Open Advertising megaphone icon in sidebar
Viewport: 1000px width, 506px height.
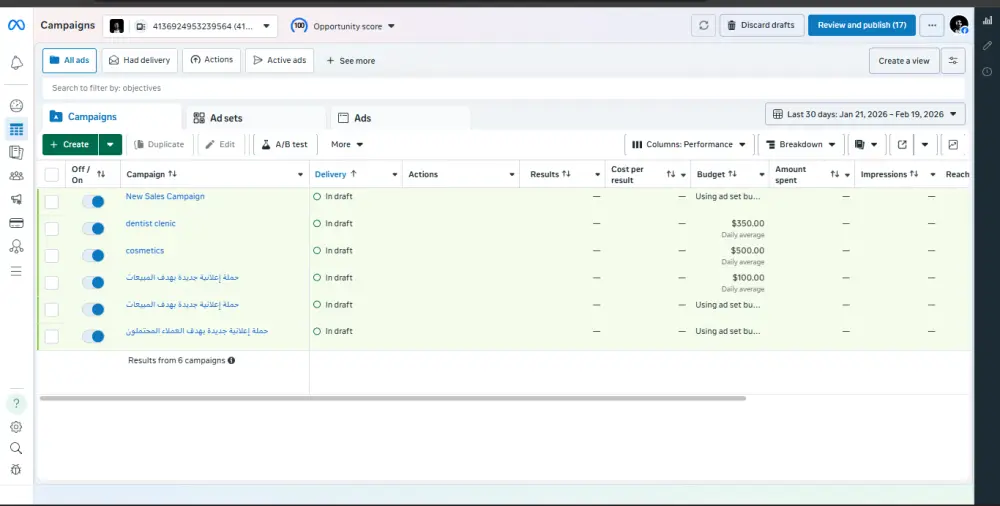(17, 199)
